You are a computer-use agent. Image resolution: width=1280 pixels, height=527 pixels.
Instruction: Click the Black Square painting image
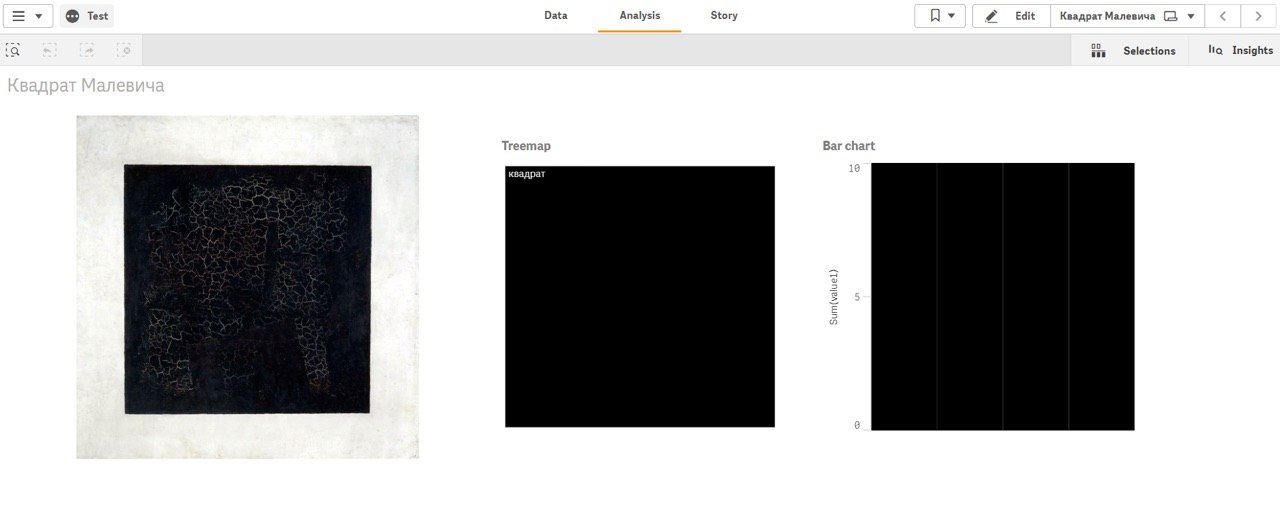point(248,287)
